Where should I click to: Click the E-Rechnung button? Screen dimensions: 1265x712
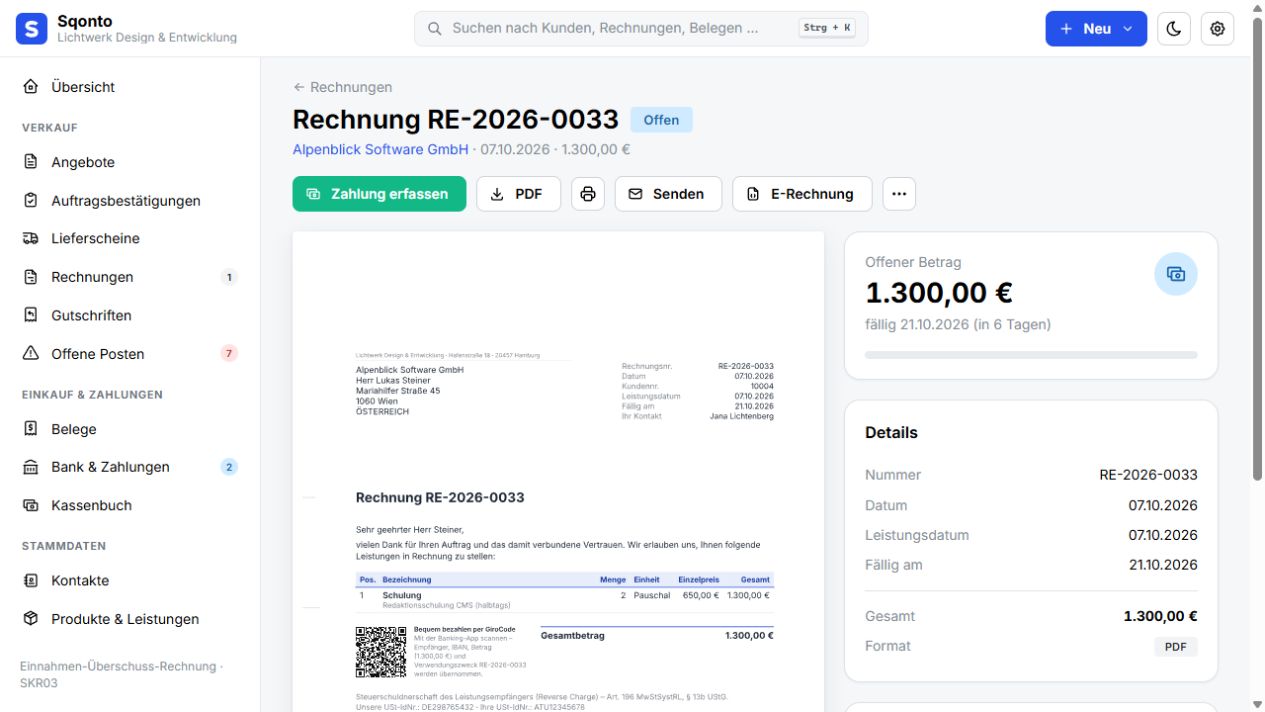802,194
